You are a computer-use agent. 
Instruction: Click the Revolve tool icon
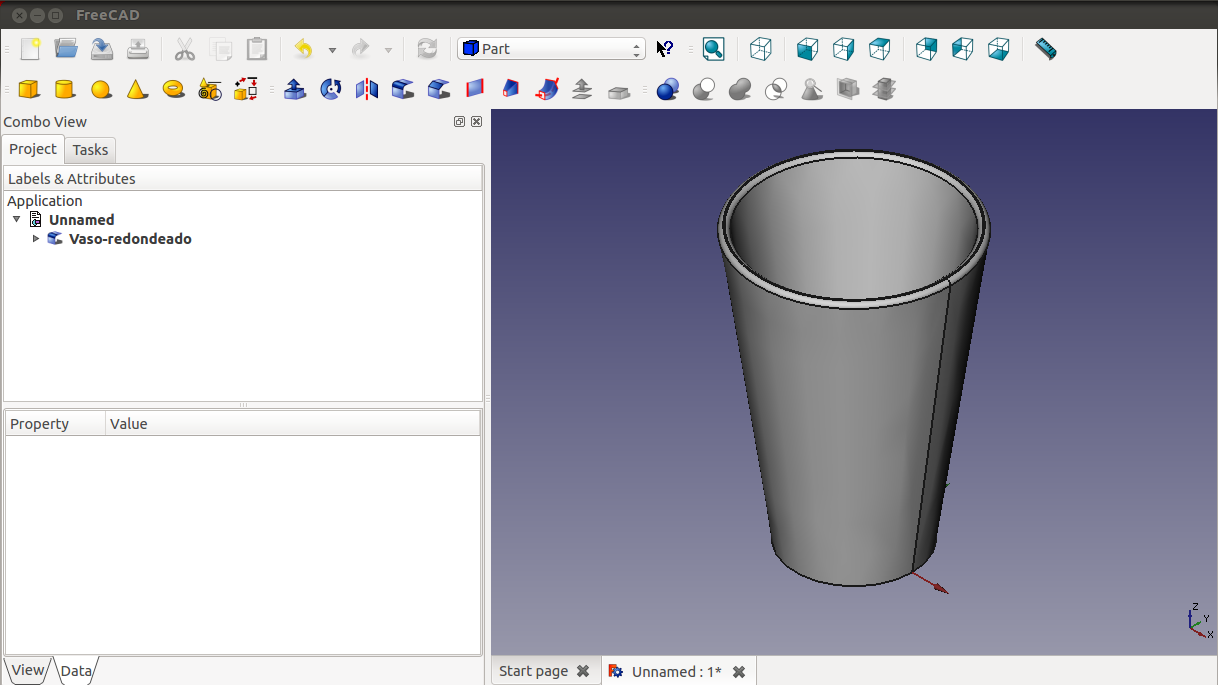(331, 90)
